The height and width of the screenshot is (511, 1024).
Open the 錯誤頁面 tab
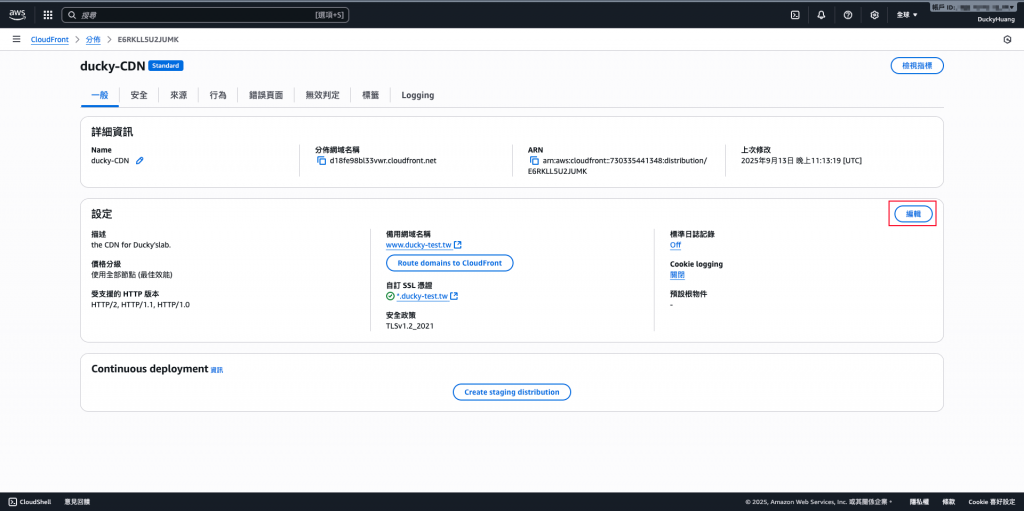coord(266,95)
